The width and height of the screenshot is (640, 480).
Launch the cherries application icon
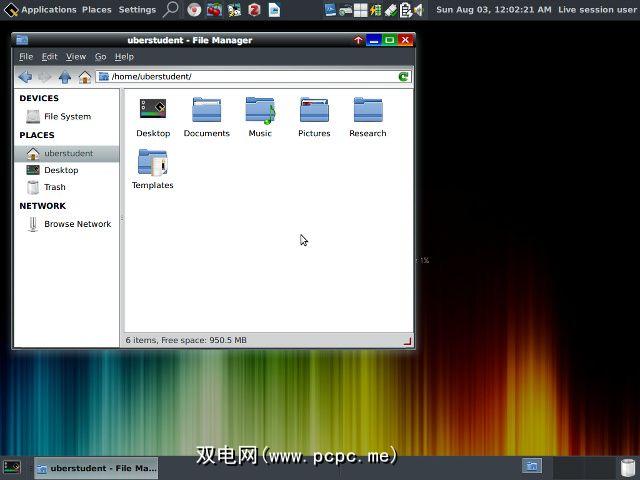click(214, 10)
